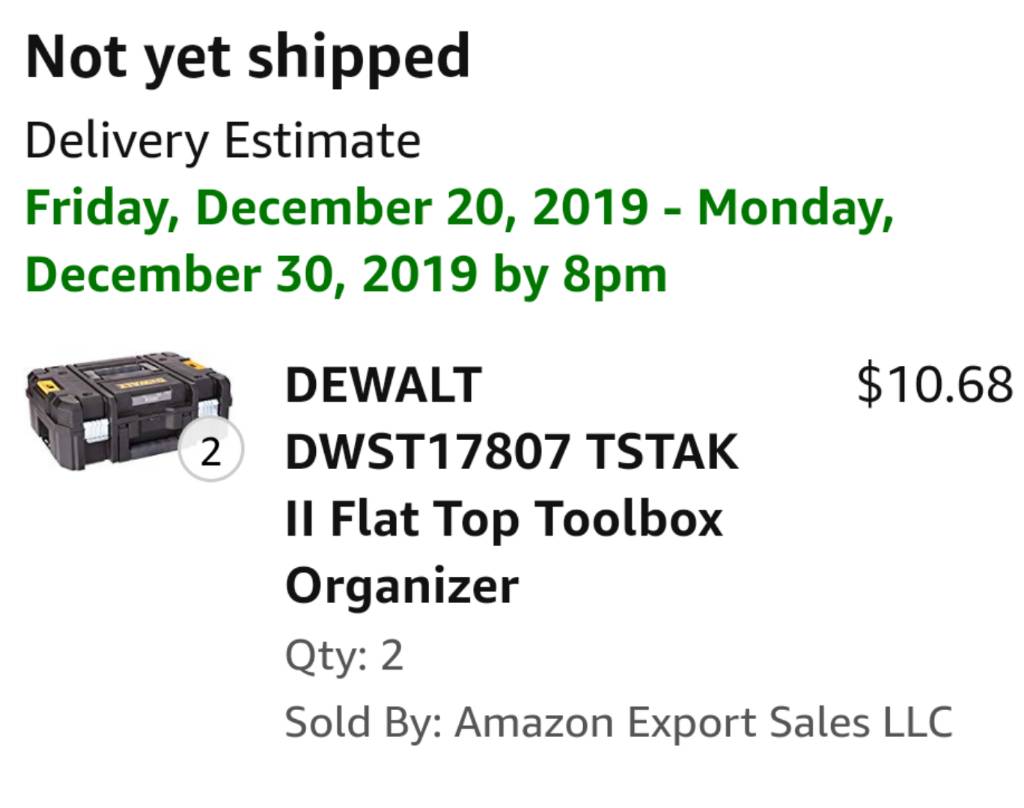The height and width of the screenshot is (808, 1024).
Task: Tap the "by 8pm" delivery time text
Action: (579, 274)
